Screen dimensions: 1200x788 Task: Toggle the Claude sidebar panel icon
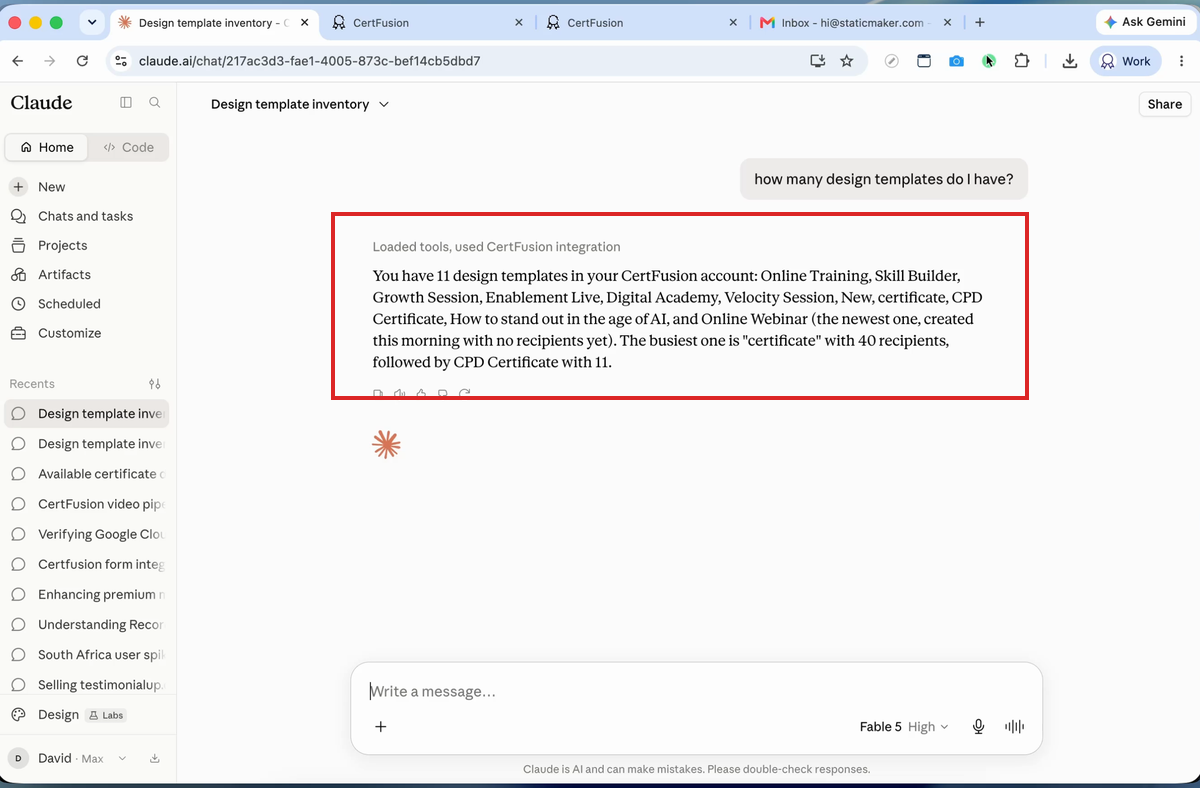tap(126, 102)
